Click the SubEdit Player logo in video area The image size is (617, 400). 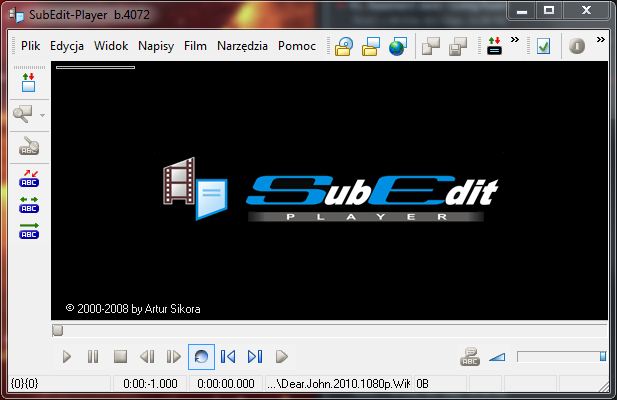(x=331, y=189)
